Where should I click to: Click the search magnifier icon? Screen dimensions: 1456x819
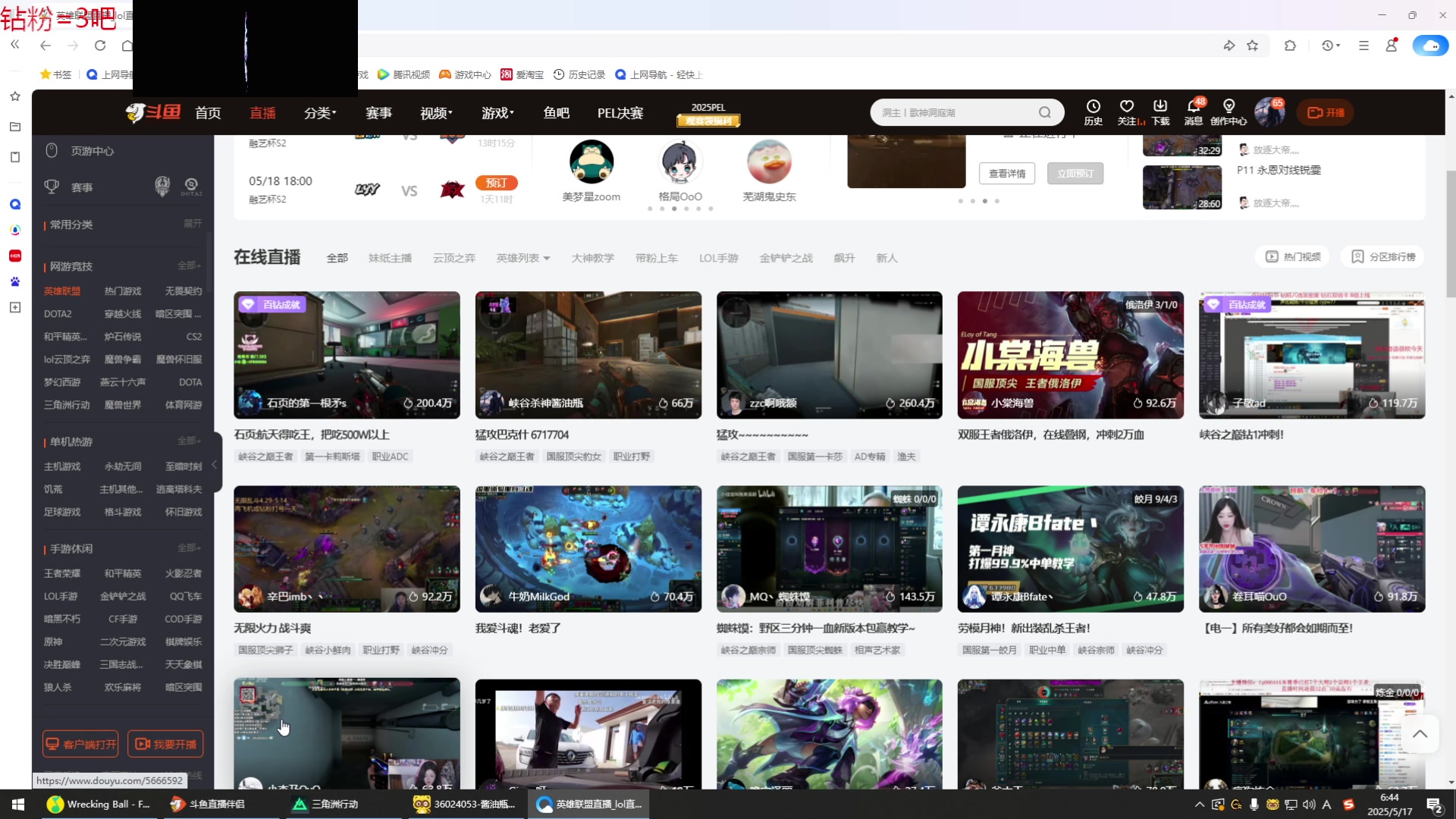click(x=1045, y=113)
